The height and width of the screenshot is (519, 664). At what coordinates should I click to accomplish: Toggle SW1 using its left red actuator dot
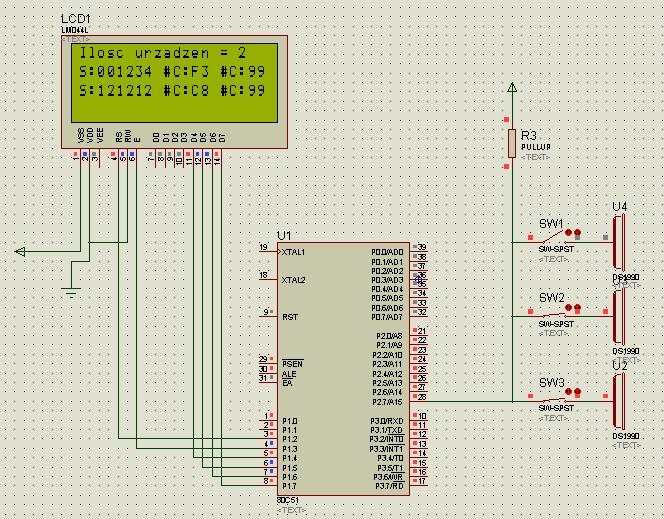tap(568, 232)
